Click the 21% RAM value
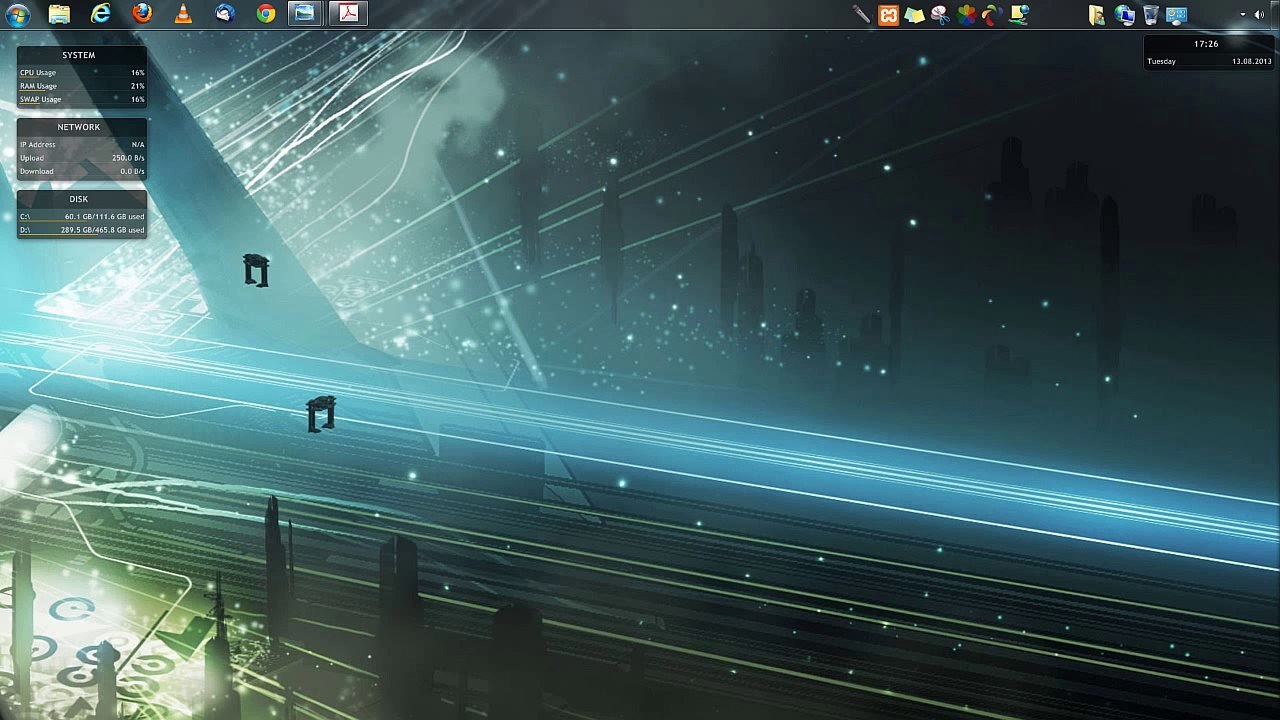This screenshot has height=720, width=1280. [138, 86]
